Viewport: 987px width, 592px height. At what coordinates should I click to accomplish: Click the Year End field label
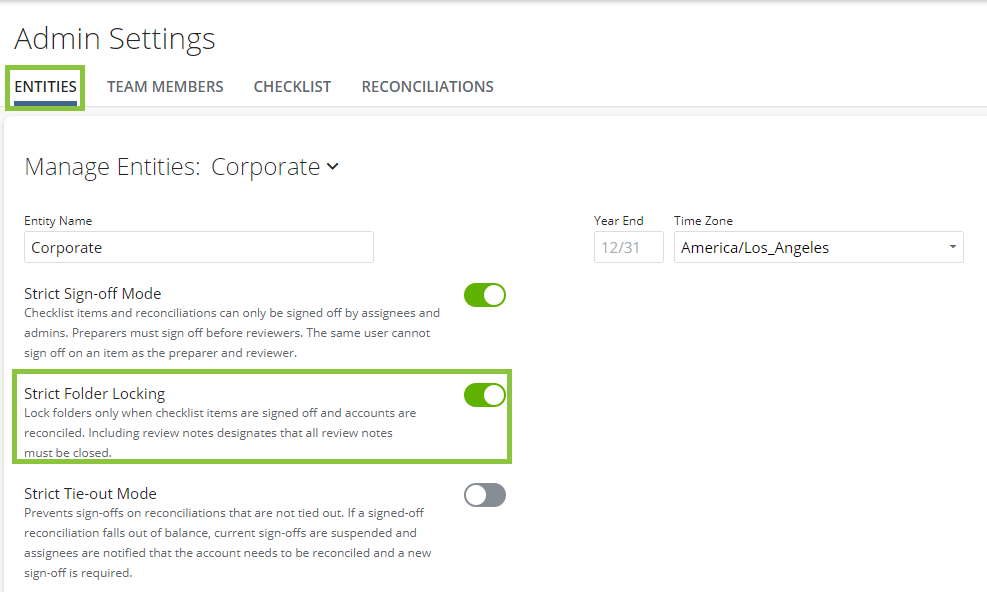pyautogui.click(x=618, y=221)
